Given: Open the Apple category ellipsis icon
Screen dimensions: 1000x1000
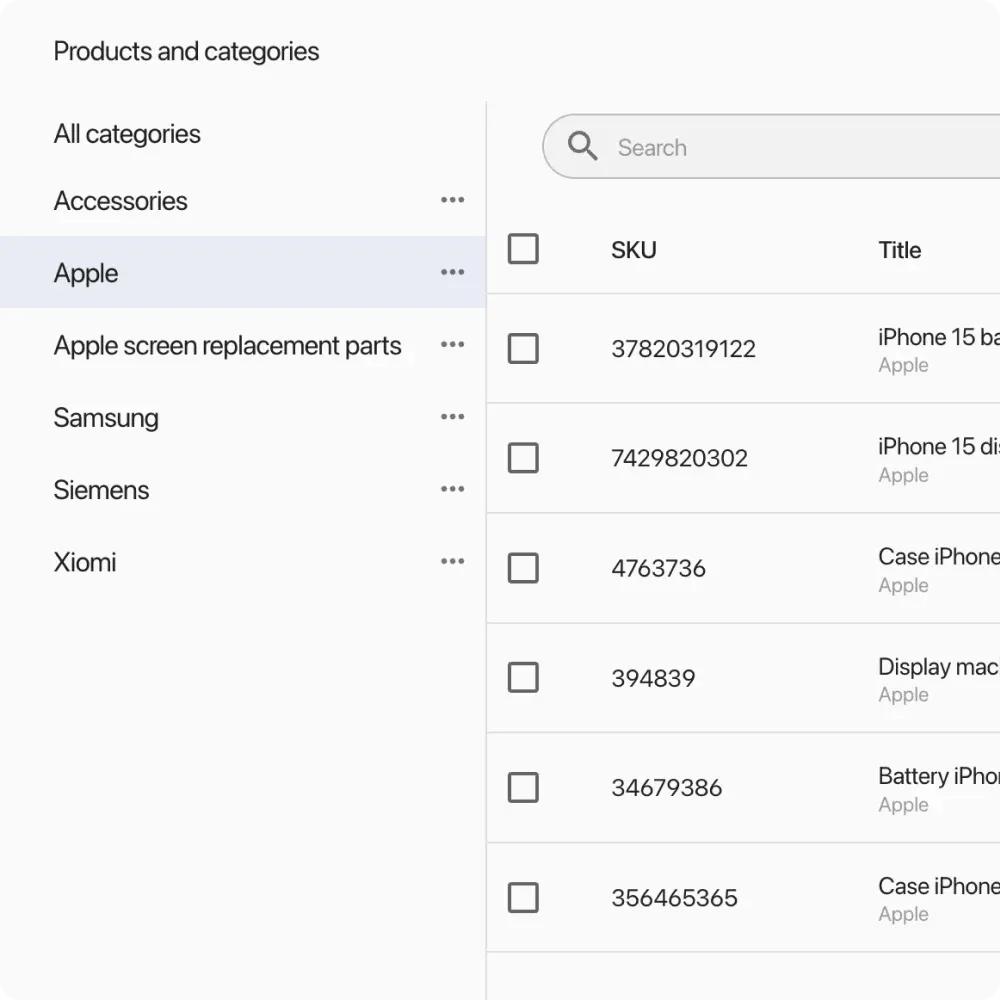Looking at the screenshot, I should click(452, 272).
